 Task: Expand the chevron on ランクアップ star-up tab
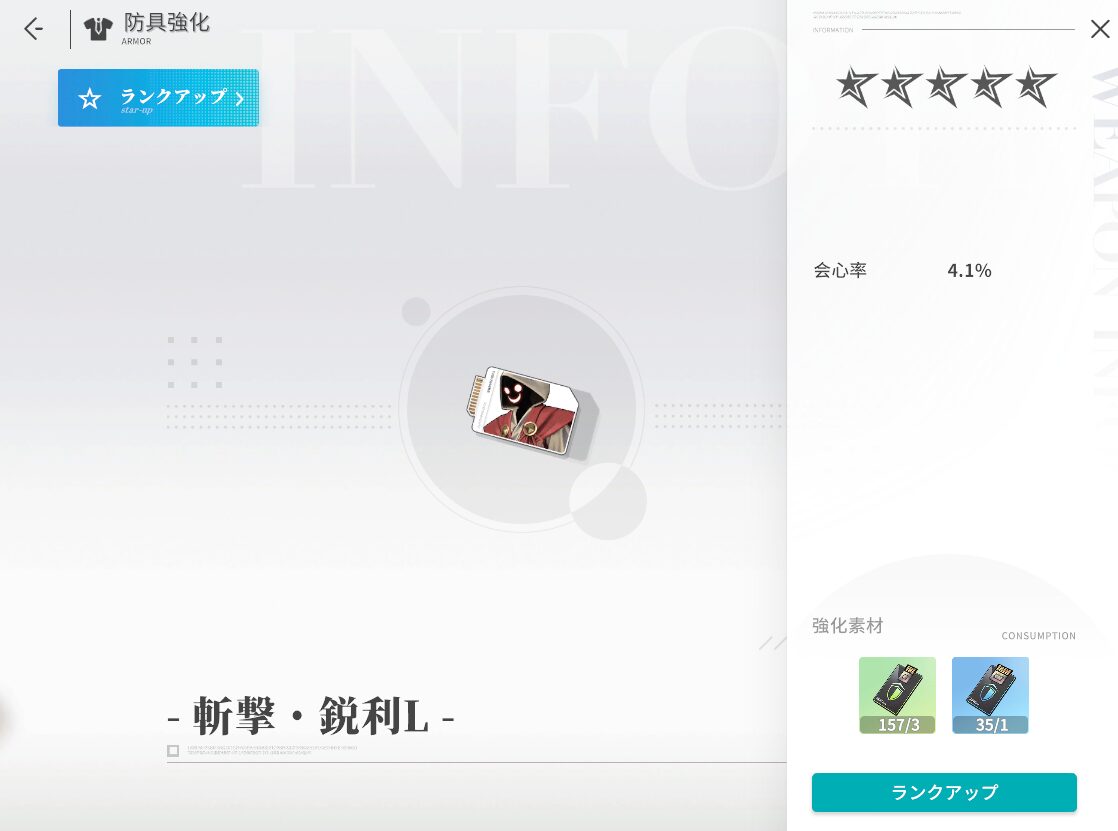click(x=240, y=98)
